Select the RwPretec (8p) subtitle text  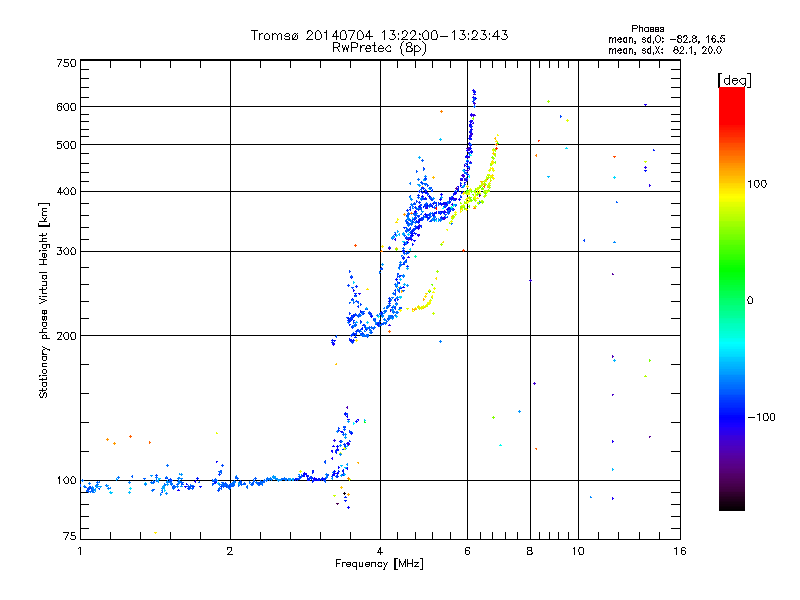click(379, 47)
